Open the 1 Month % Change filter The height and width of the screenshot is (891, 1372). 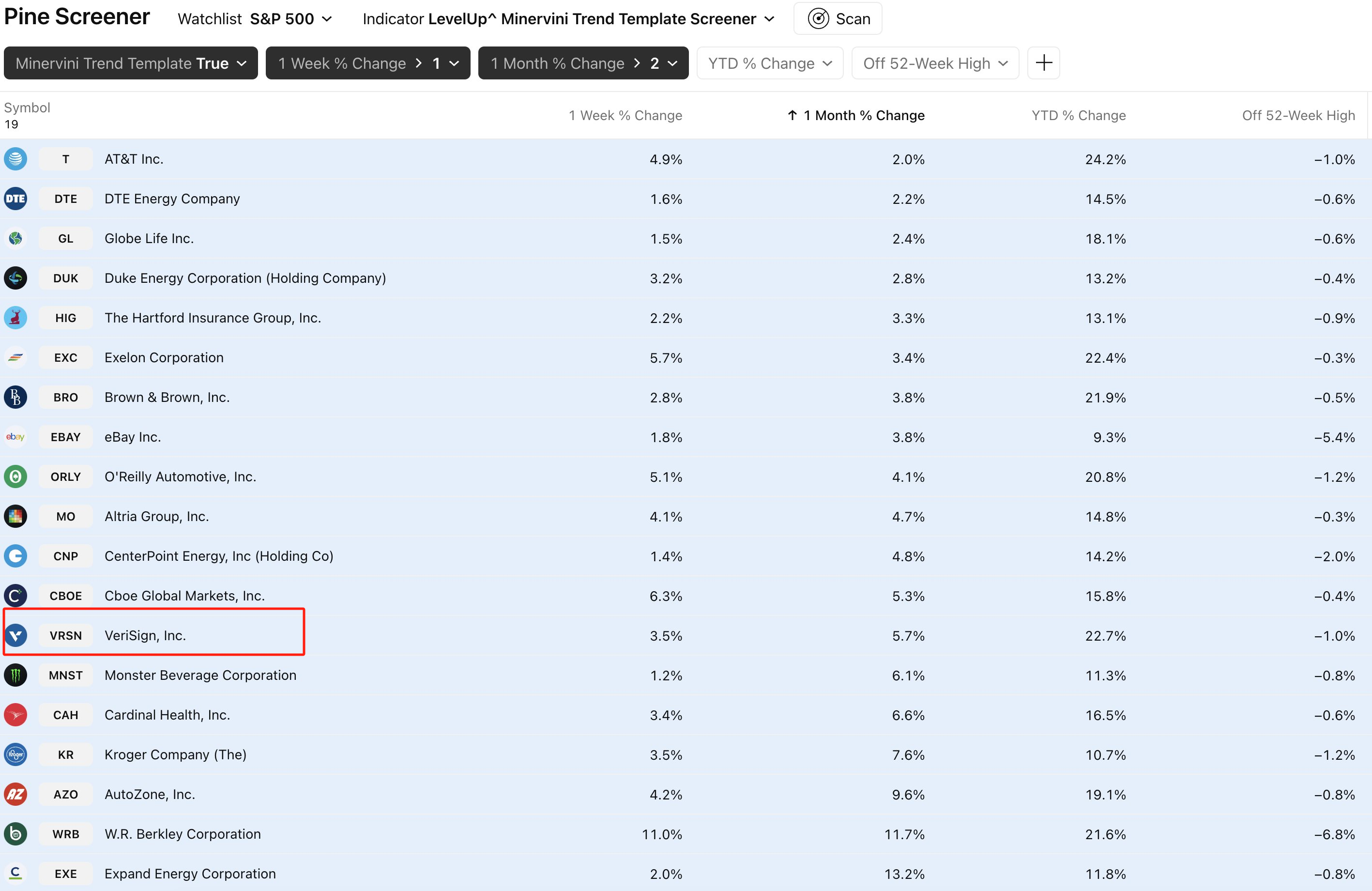[x=583, y=63]
